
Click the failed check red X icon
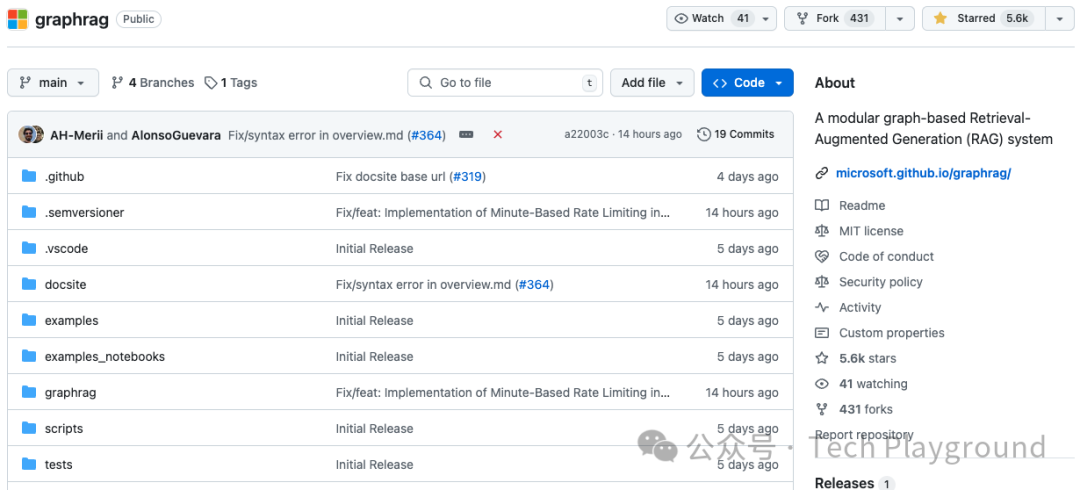(497, 134)
